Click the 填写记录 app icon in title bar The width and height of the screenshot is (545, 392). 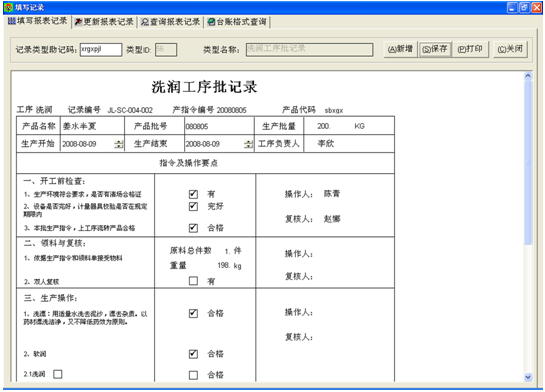point(8,7)
